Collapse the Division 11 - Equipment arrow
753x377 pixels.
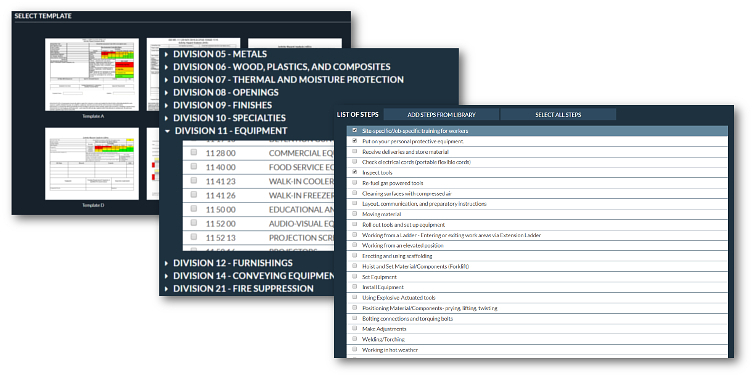tap(167, 131)
